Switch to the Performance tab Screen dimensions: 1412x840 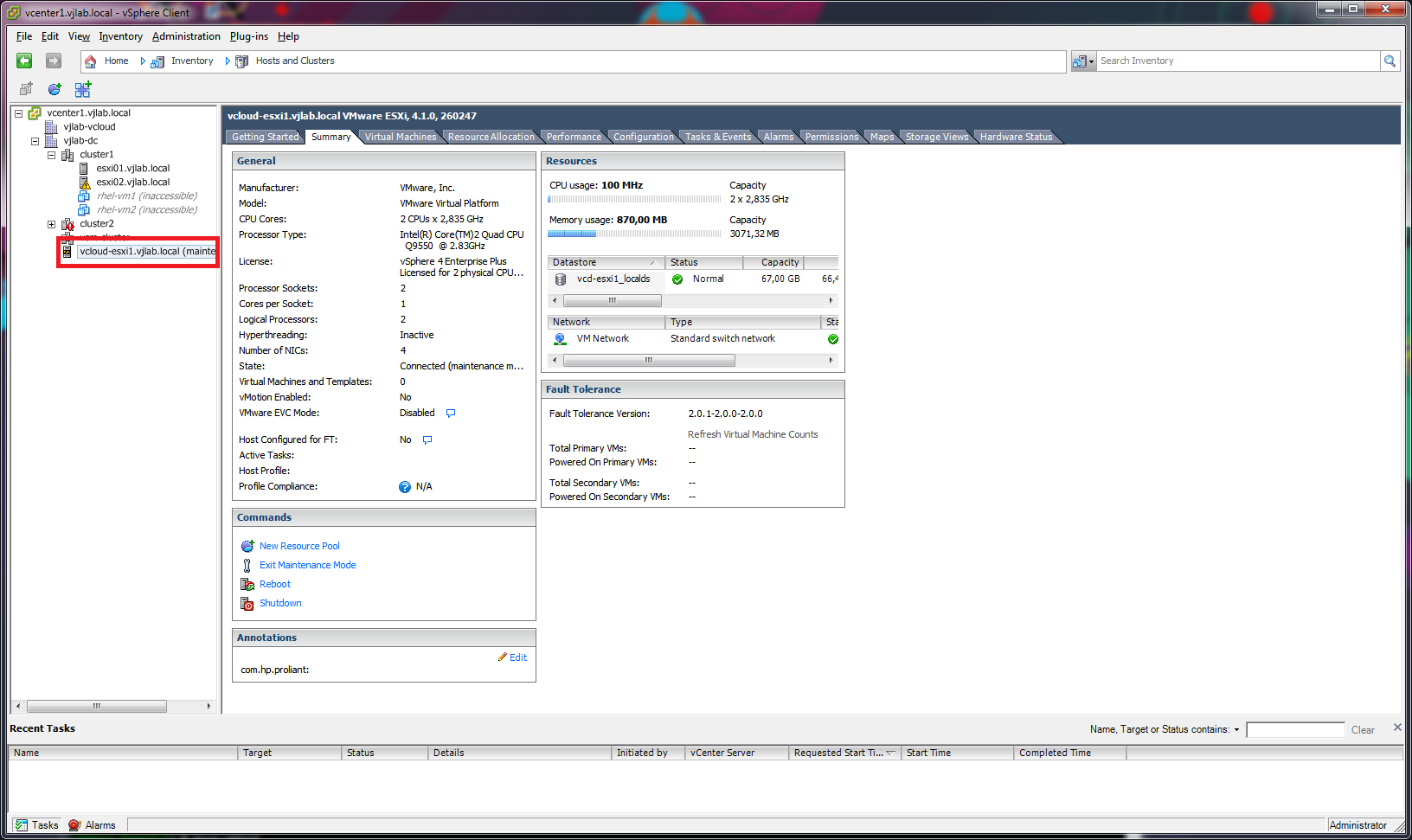(573, 137)
